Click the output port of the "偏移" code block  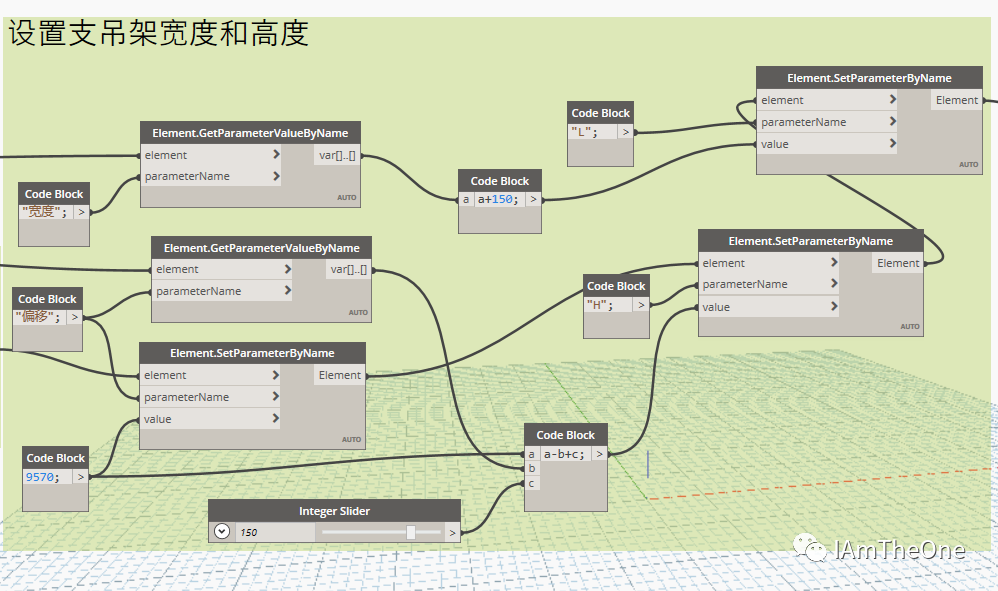[75, 317]
